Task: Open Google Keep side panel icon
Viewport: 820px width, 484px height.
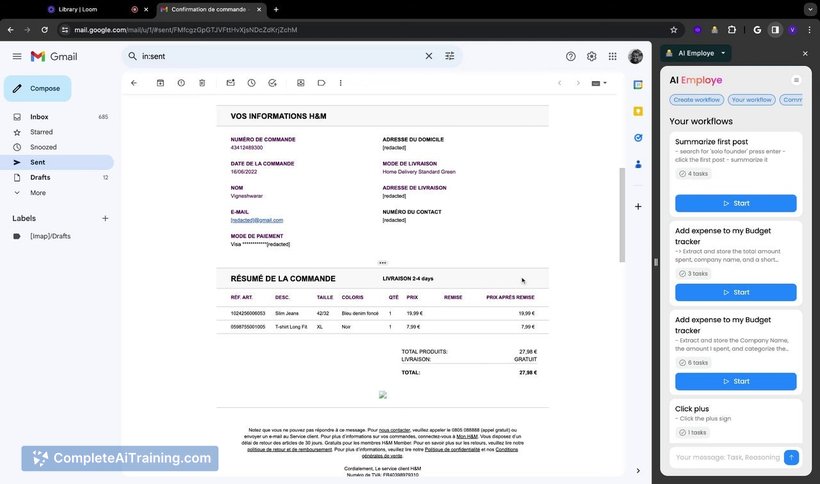Action: (638, 111)
